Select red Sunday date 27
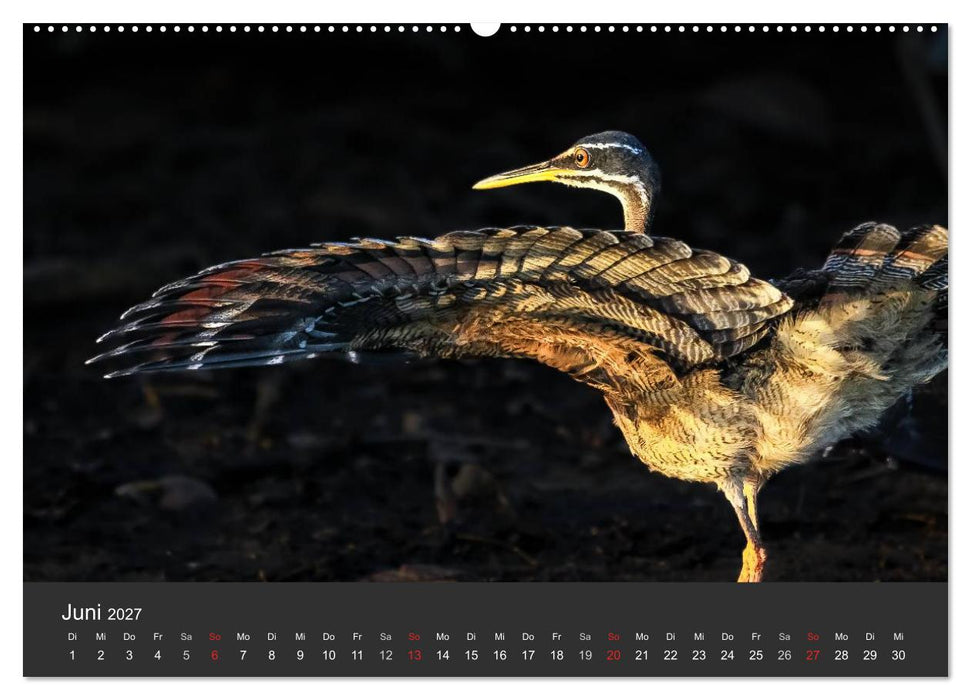 click(x=813, y=655)
